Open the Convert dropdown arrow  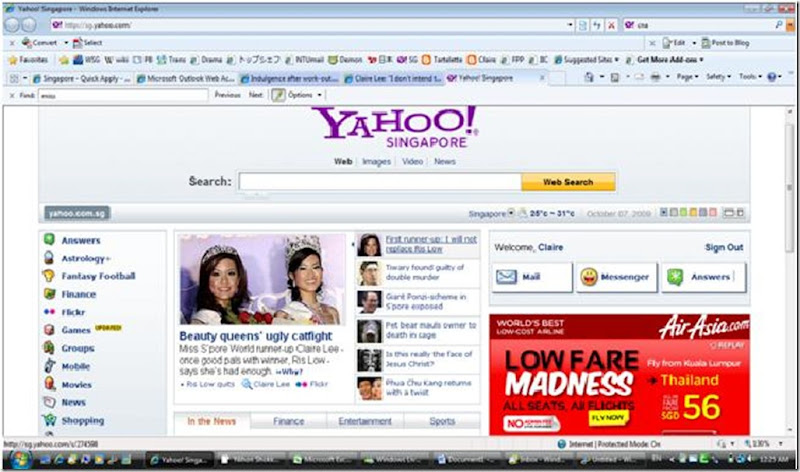point(66,43)
